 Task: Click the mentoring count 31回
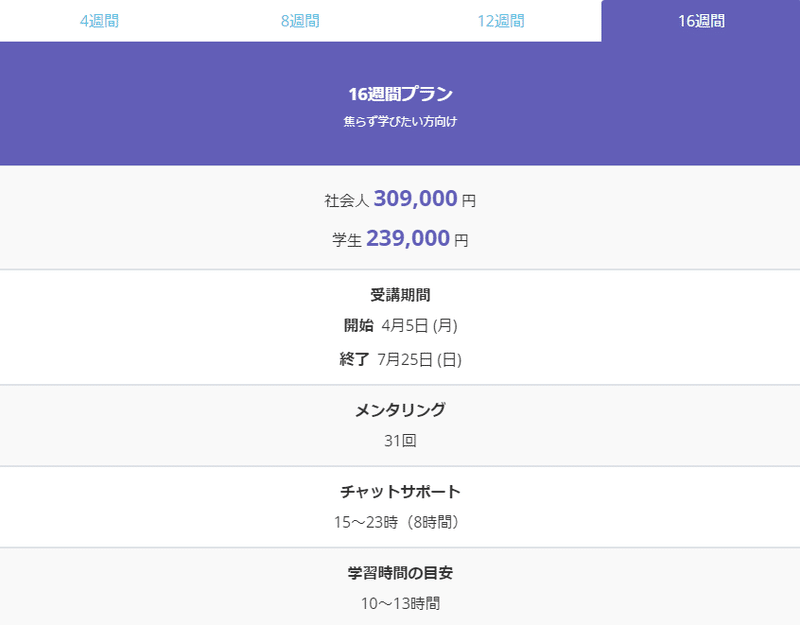click(x=401, y=441)
